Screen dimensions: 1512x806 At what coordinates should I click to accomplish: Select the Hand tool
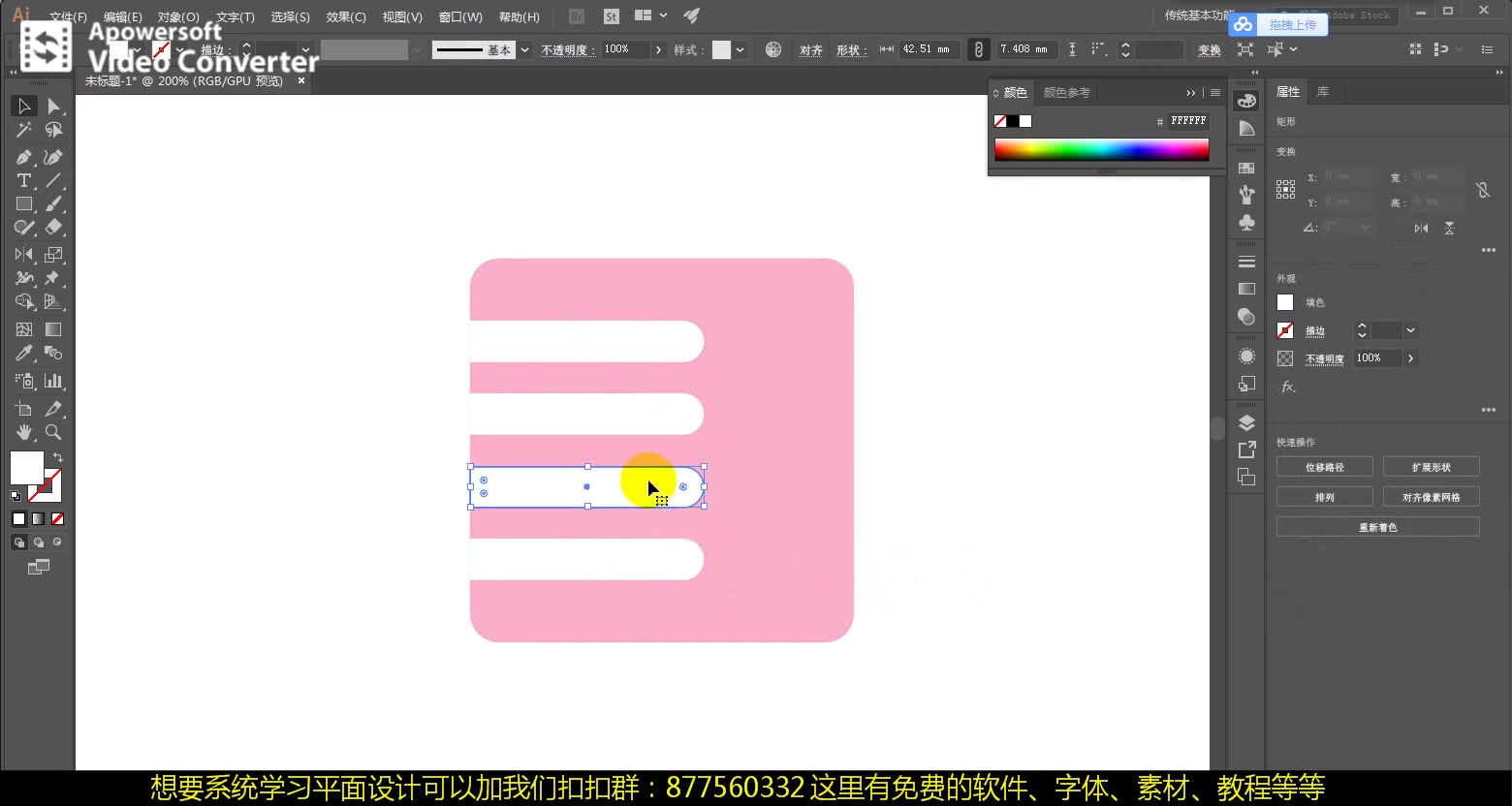(x=23, y=433)
